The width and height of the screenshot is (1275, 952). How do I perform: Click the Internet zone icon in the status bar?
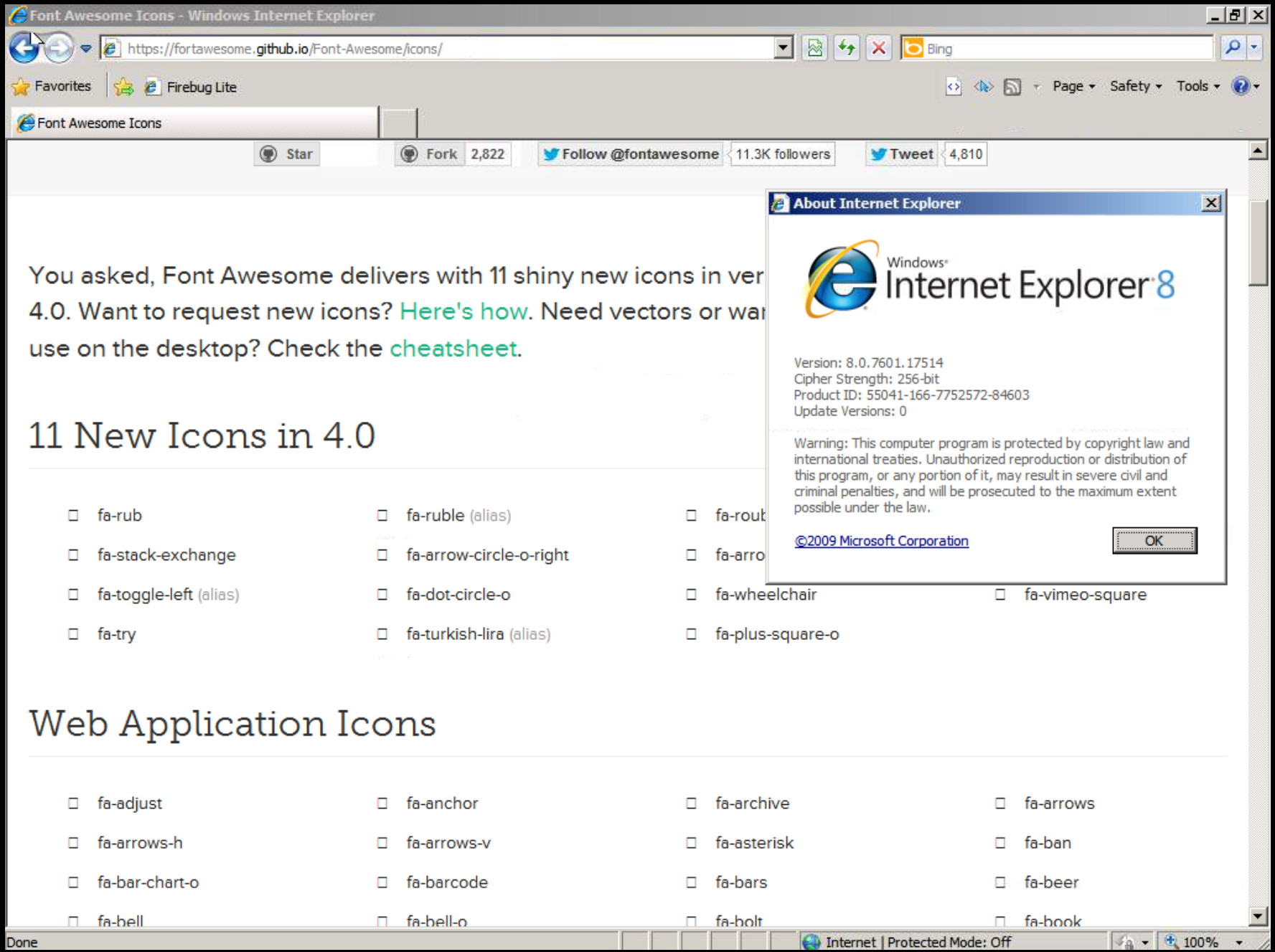811,941
